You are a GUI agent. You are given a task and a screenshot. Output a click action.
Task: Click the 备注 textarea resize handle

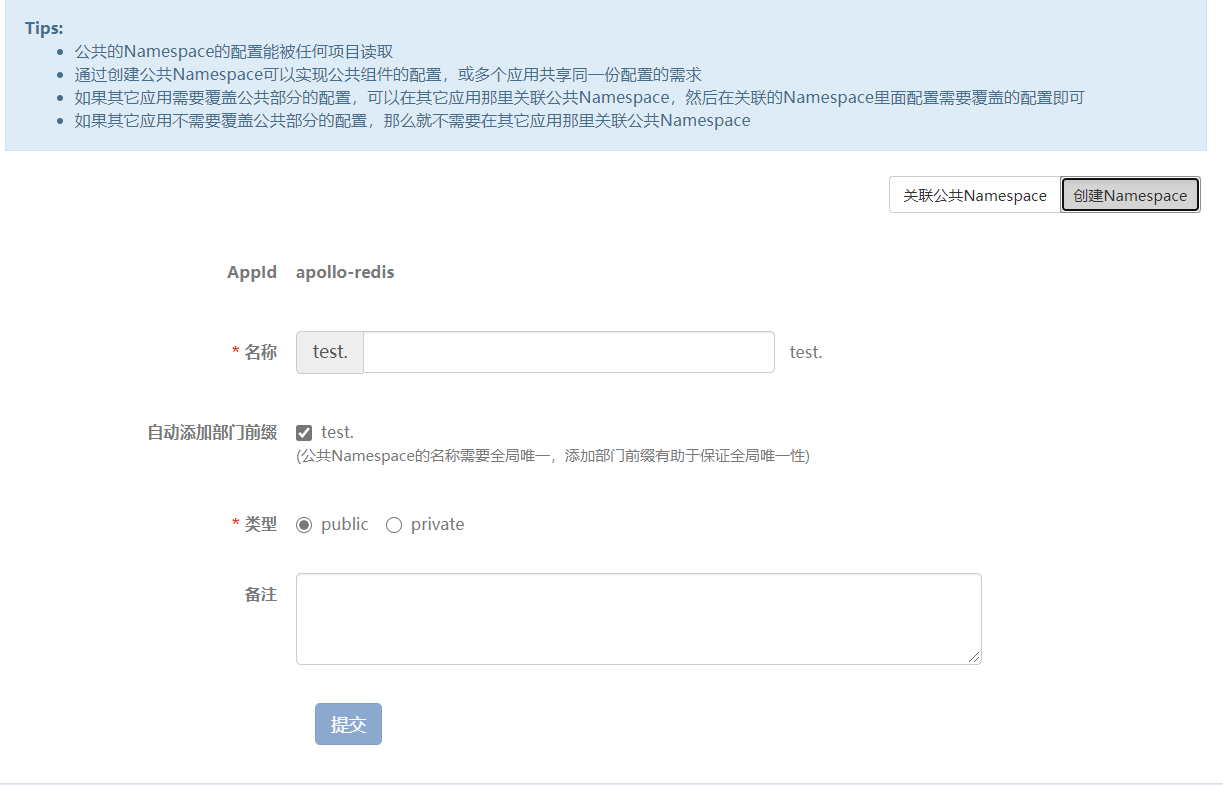coord(974,657)
